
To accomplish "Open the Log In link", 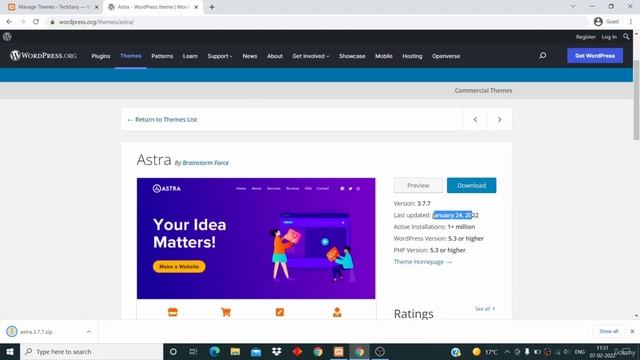I will pos(609,37).
